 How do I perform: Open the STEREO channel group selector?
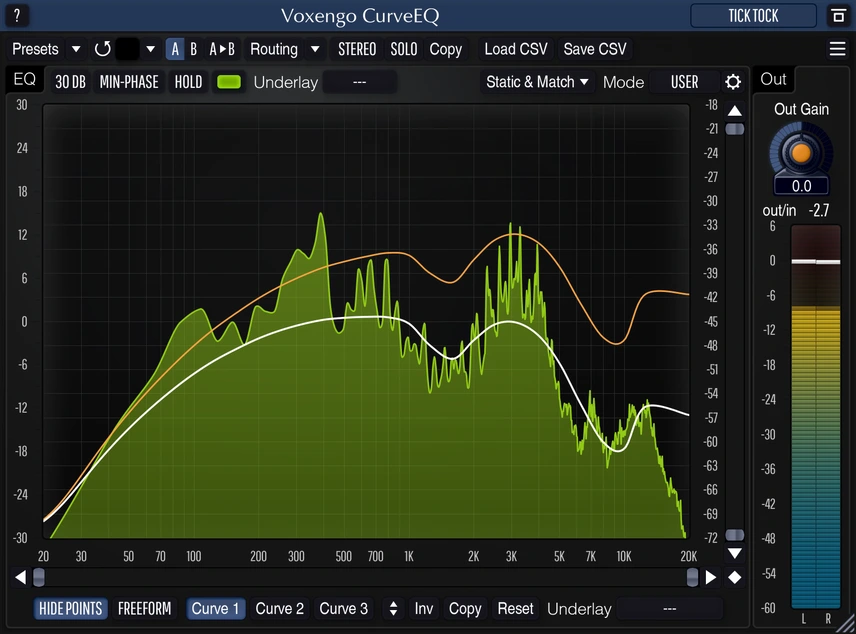357,49
